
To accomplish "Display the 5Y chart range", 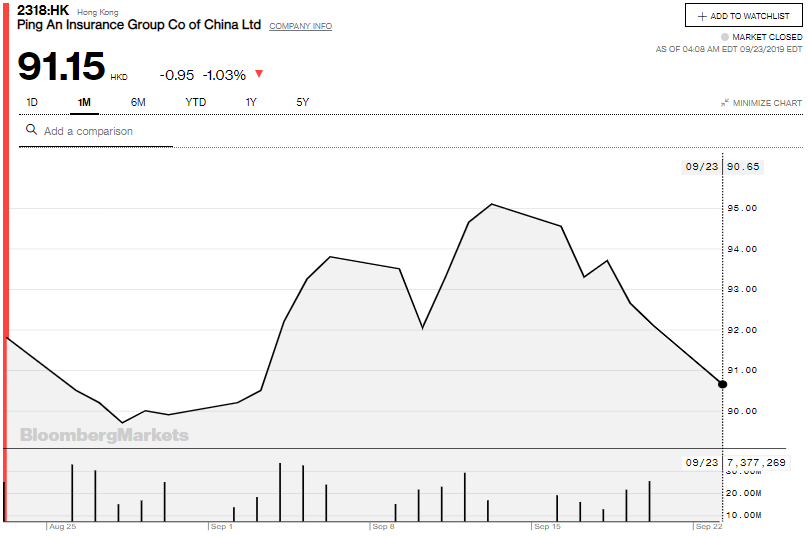I will coord(302,102).
